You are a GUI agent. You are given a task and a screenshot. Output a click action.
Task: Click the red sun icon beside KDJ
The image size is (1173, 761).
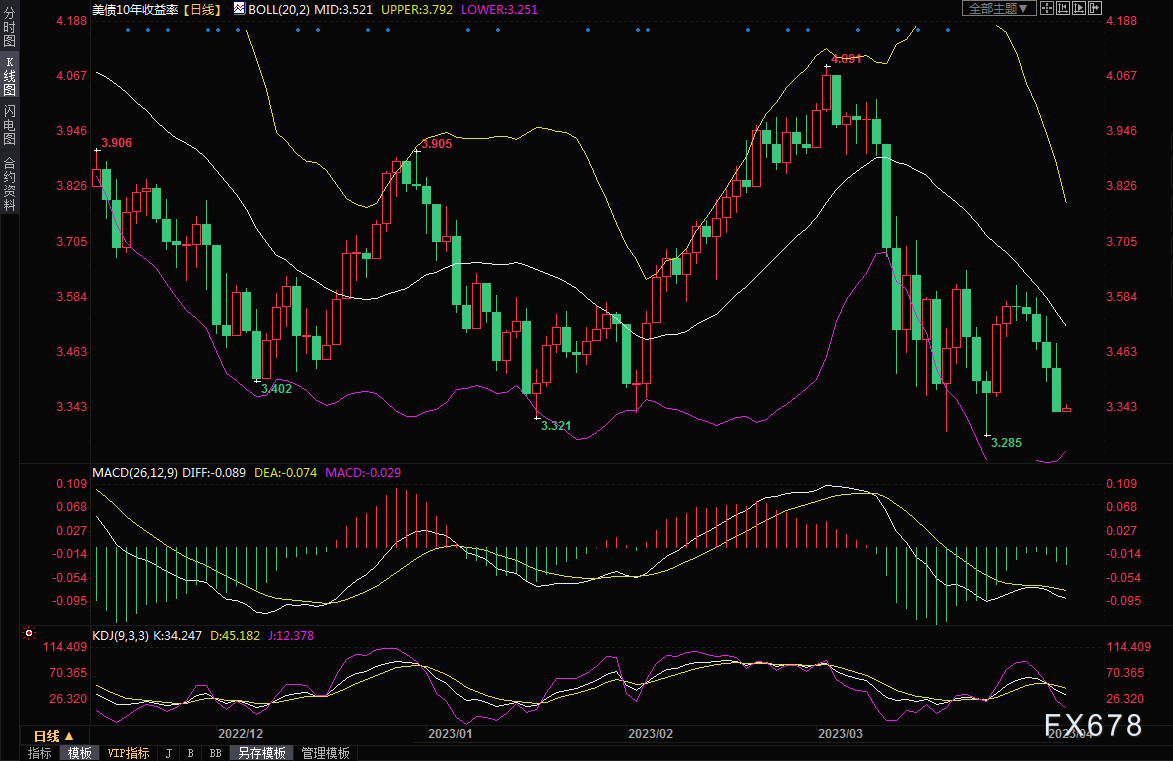(x=29, y=633)
